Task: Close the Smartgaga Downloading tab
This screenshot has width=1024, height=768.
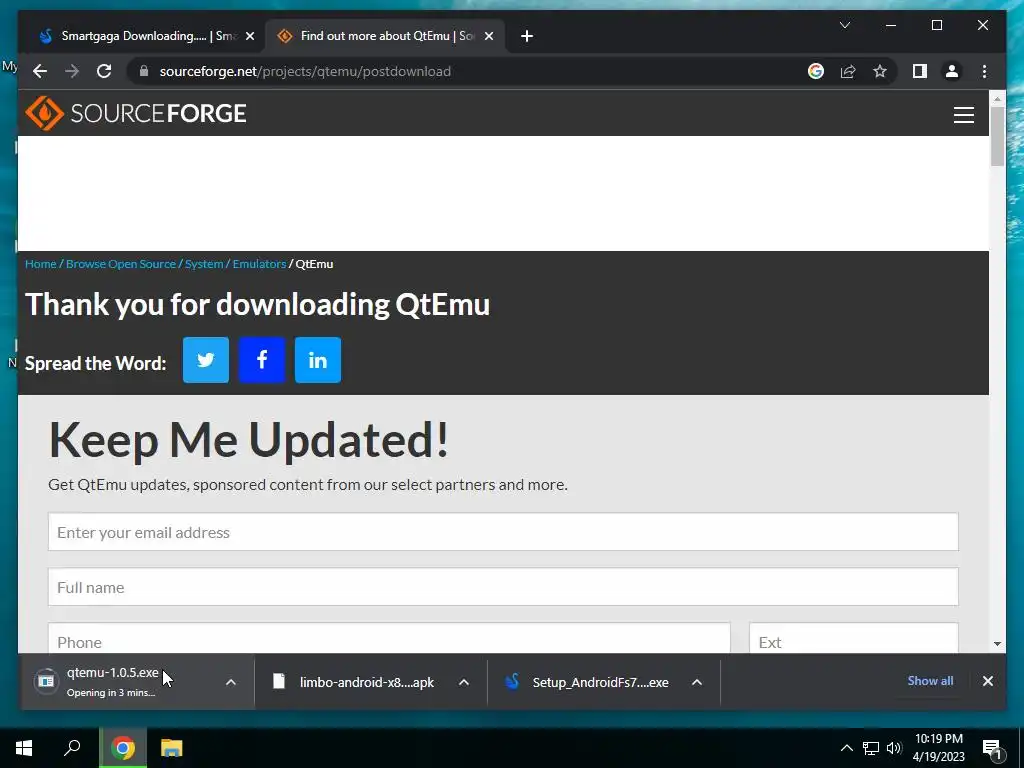Action: (249, 36)
